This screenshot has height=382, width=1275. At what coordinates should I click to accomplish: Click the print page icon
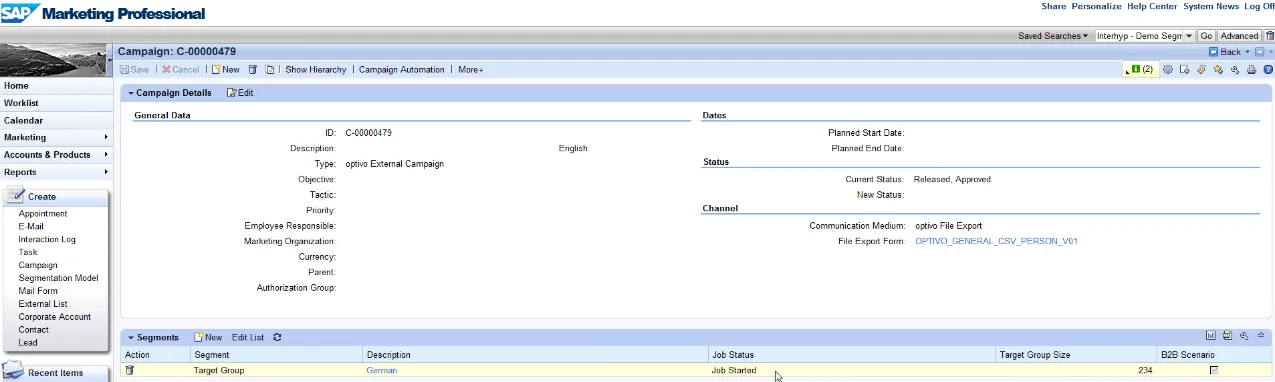[x=1251, y=70]
